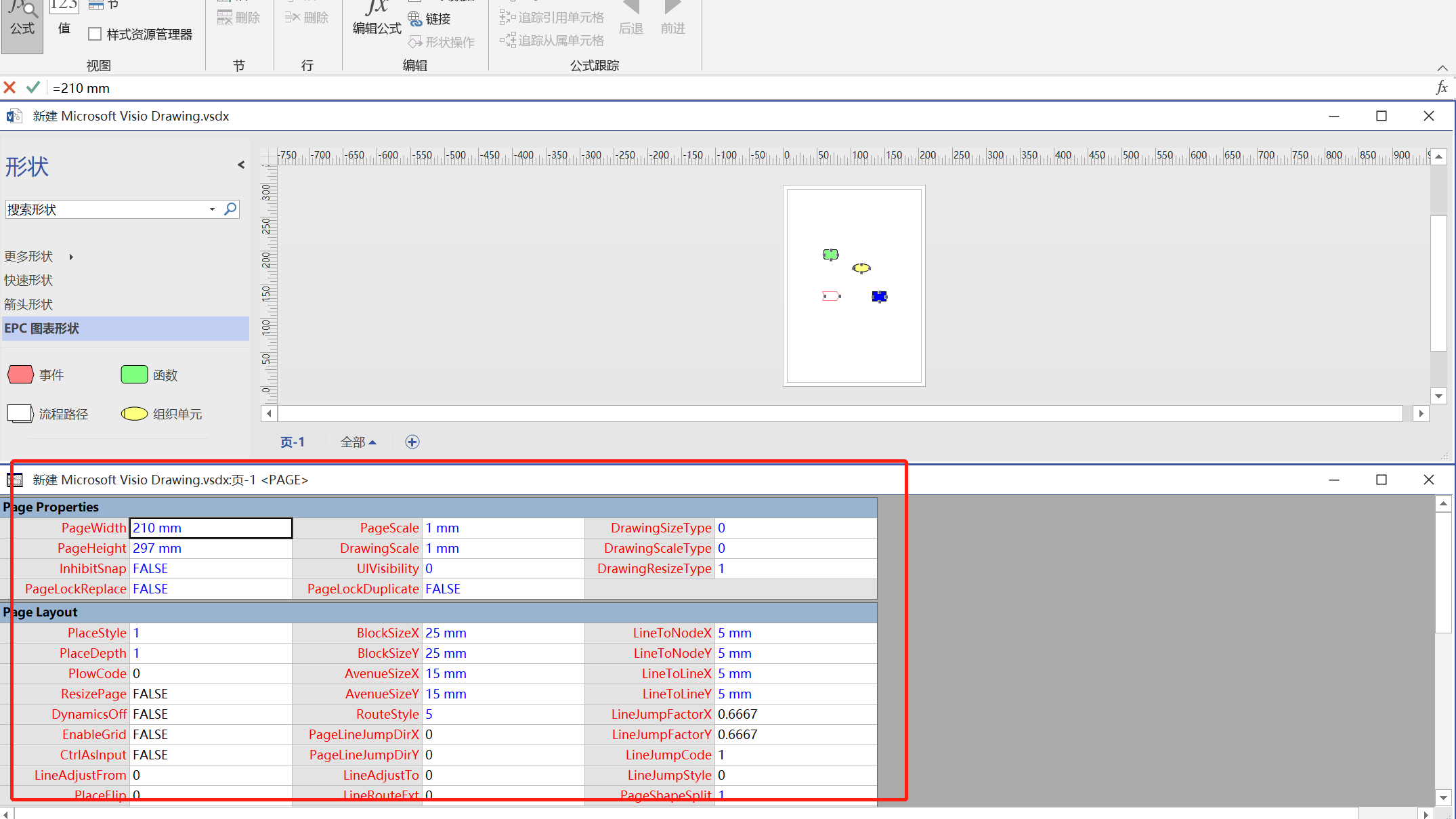
Task: Open the All pages (全部) list
Action: (358, 442)
